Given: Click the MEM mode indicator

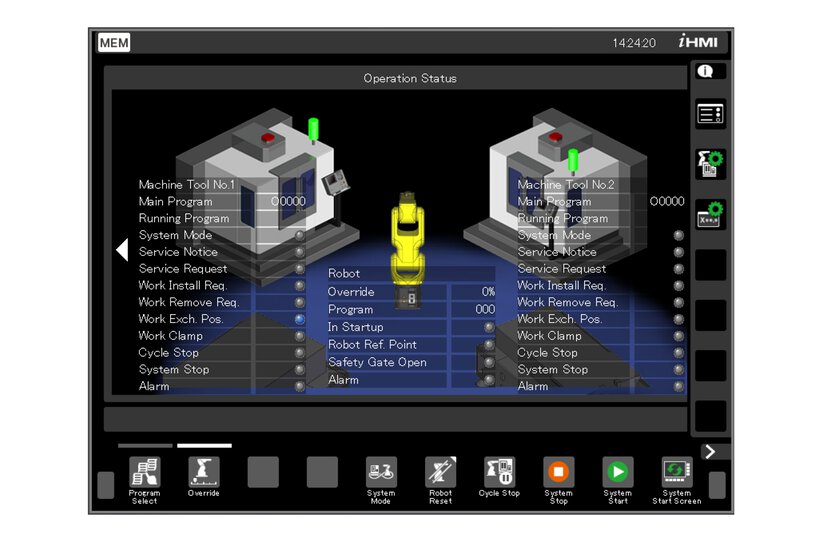Looking at the screenshot, I should (114, 43).
